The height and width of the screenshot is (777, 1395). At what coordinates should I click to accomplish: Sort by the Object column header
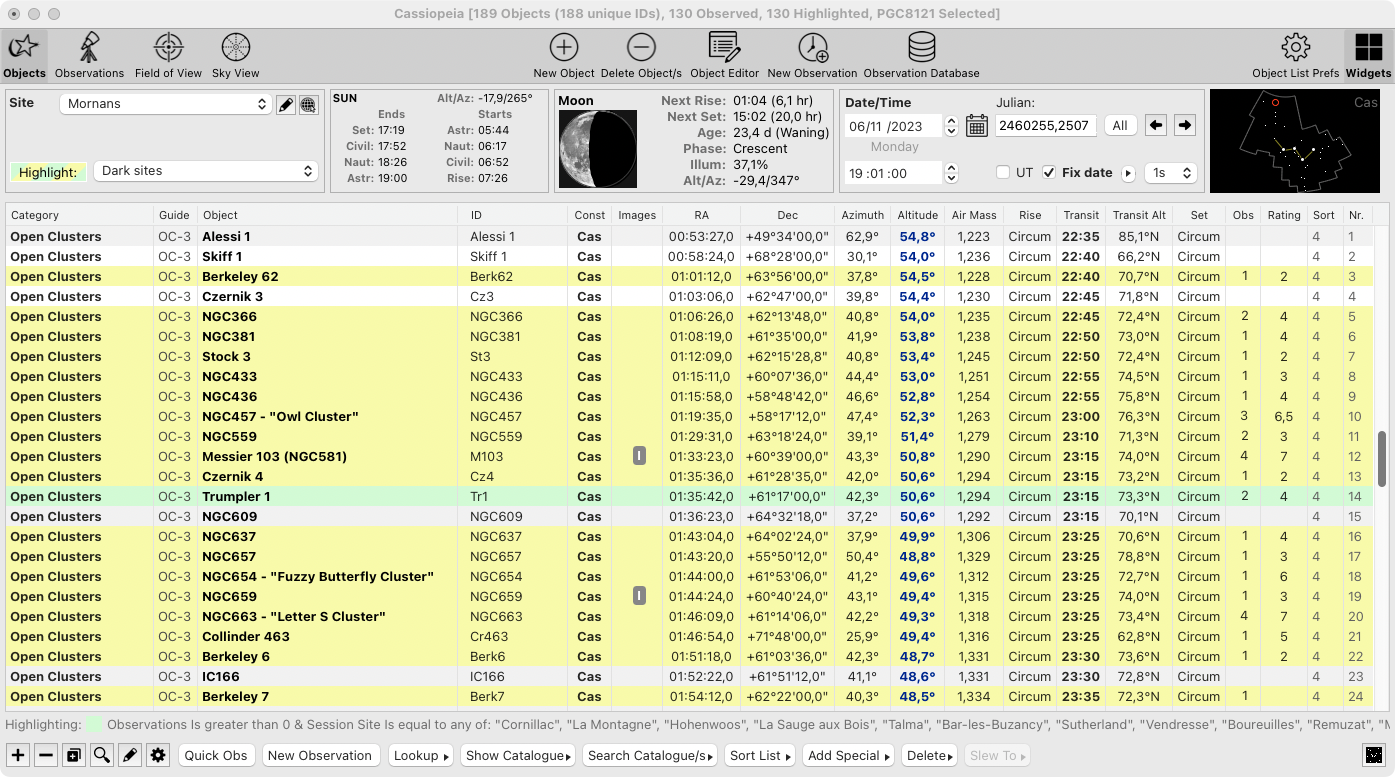327,215
